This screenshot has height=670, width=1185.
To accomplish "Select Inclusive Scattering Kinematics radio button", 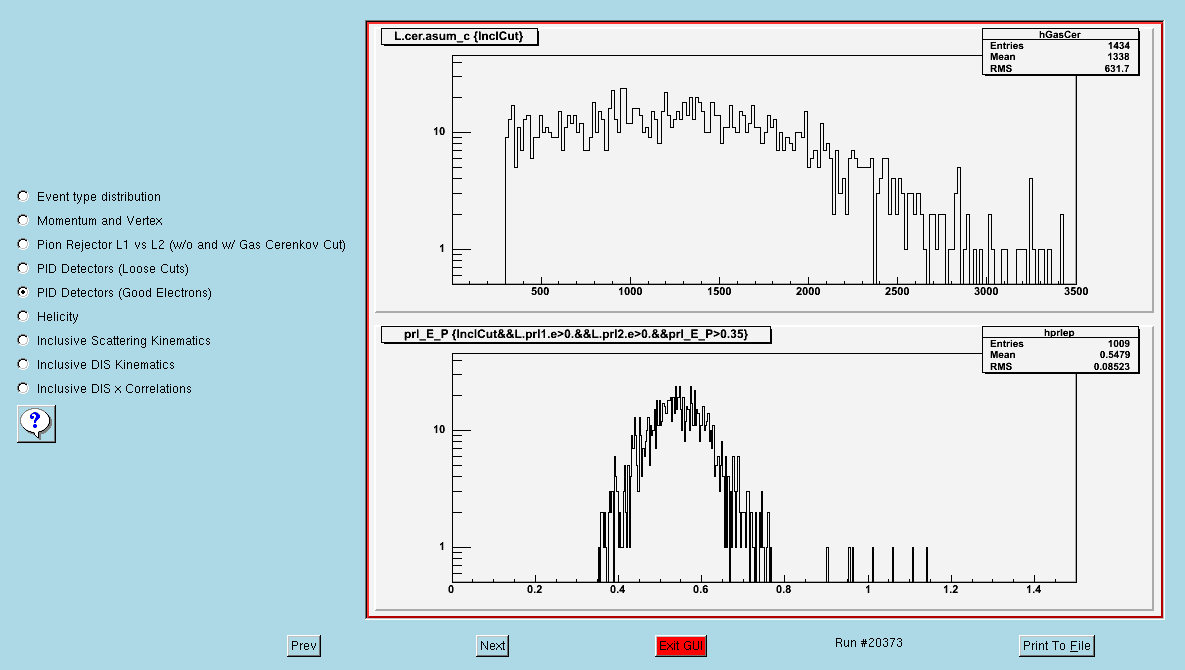I will pos(23,341).
